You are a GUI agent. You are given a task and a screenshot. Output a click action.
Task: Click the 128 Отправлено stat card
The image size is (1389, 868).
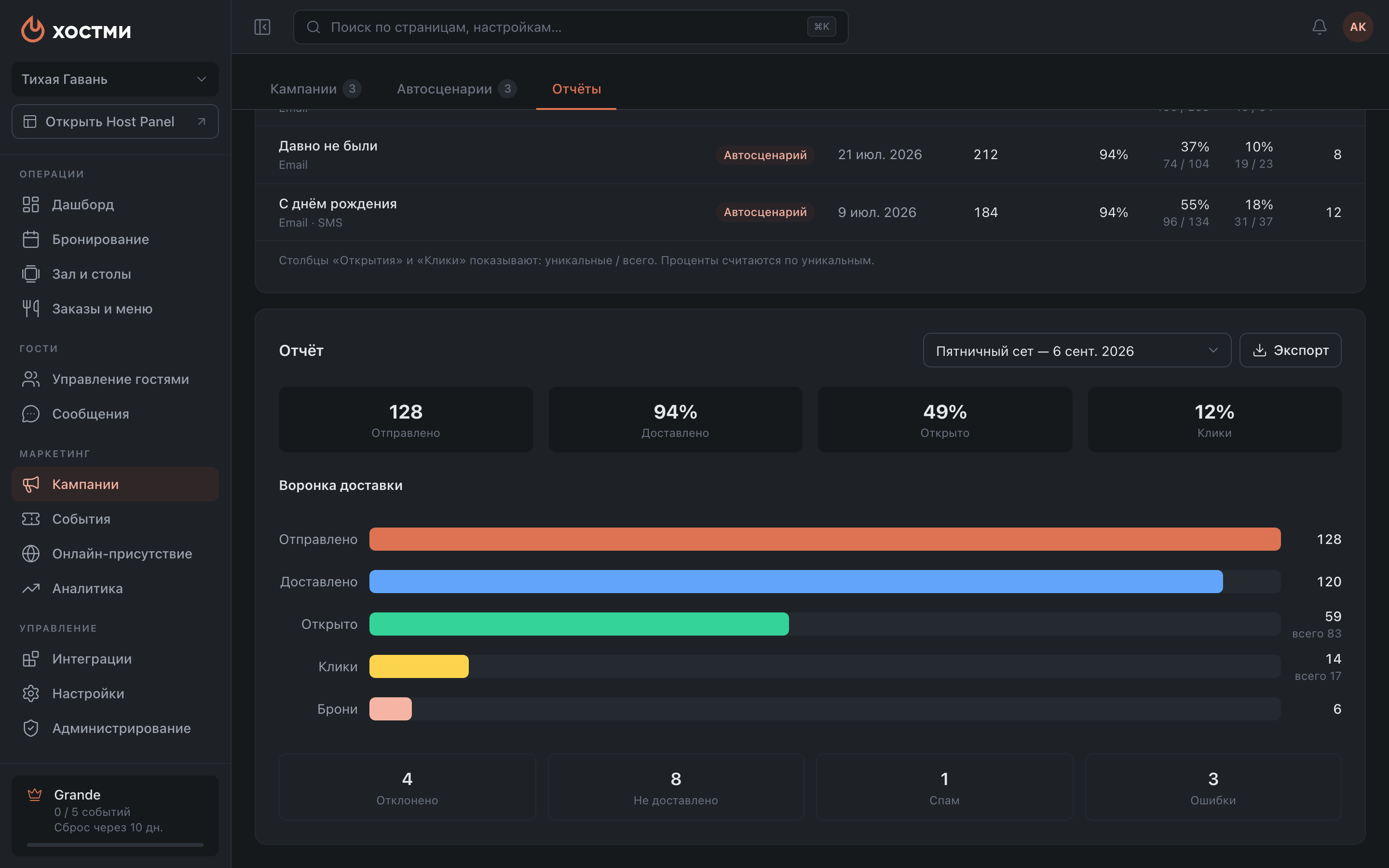pos(406,420)
